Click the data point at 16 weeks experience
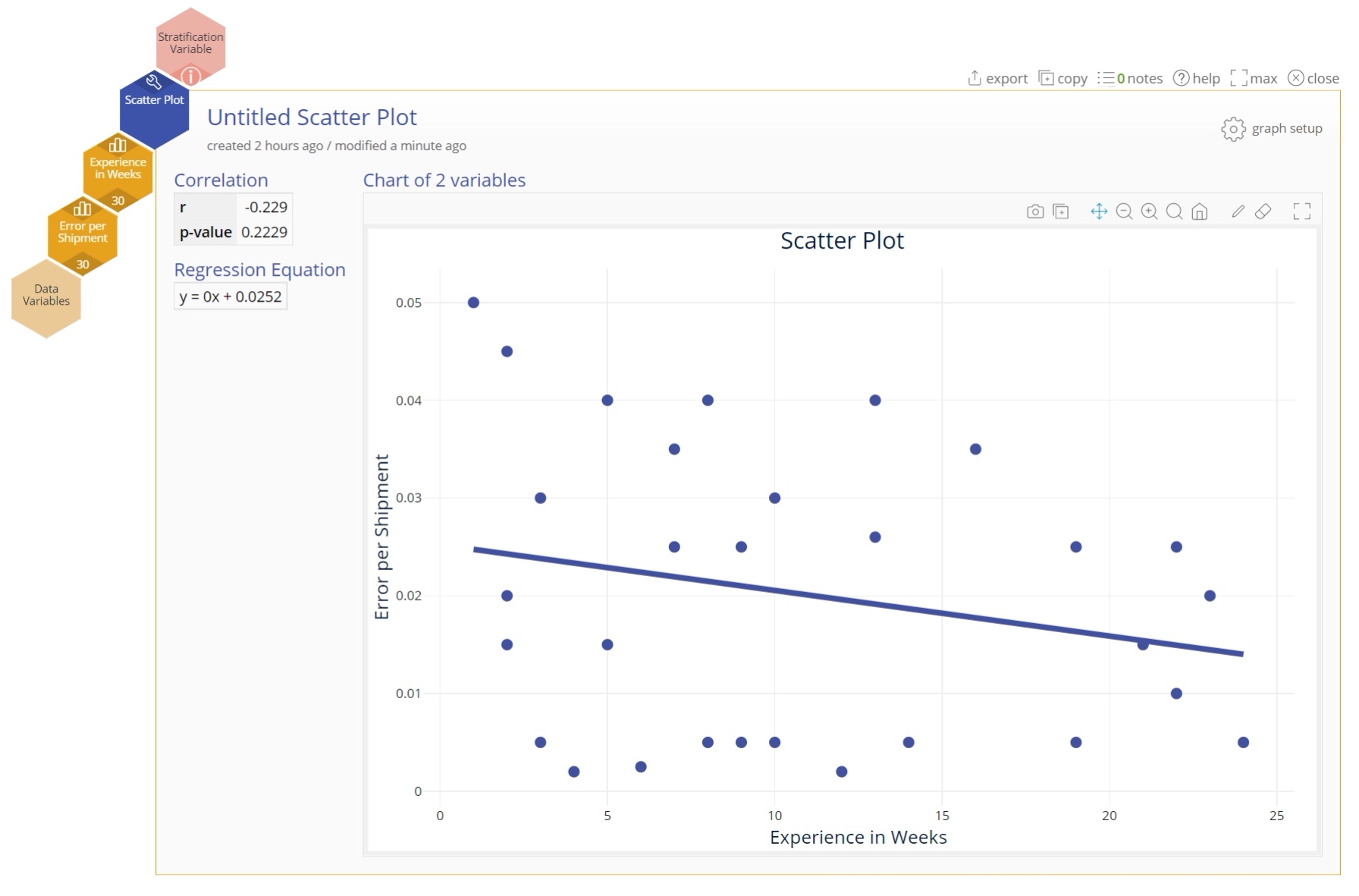 [x=975, y=450]
